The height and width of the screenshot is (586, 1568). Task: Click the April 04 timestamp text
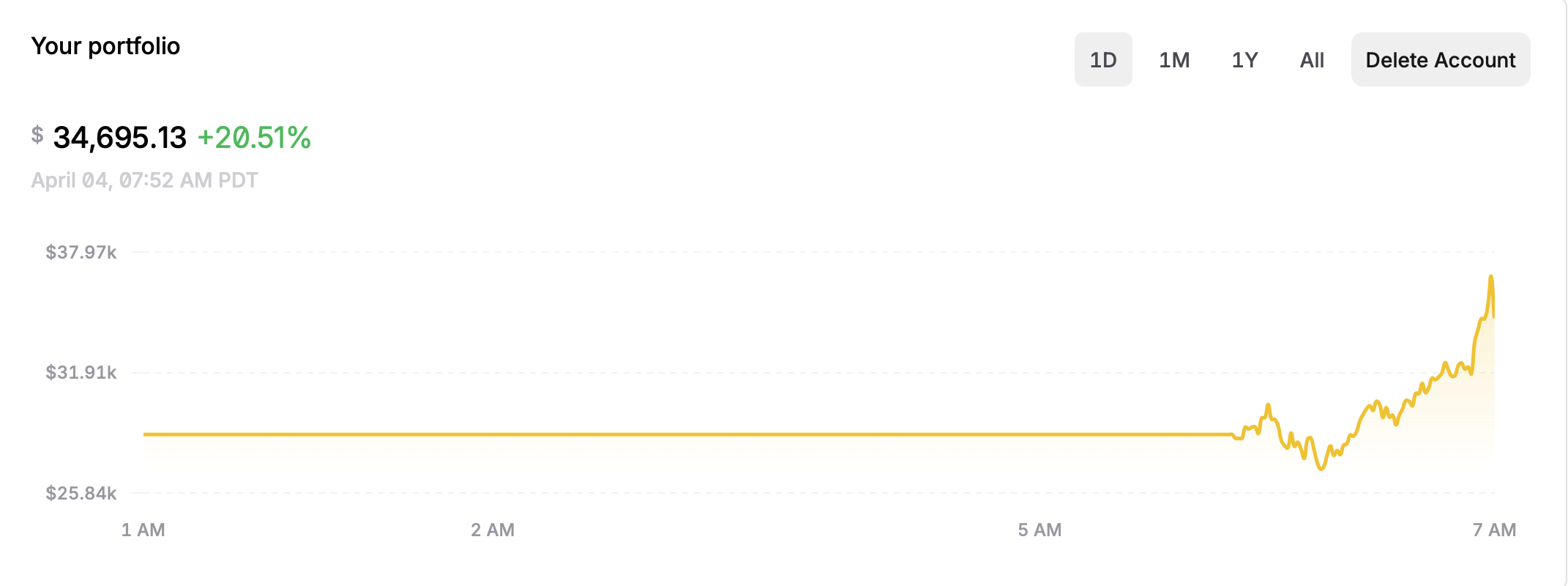click(x=144, y=180)
